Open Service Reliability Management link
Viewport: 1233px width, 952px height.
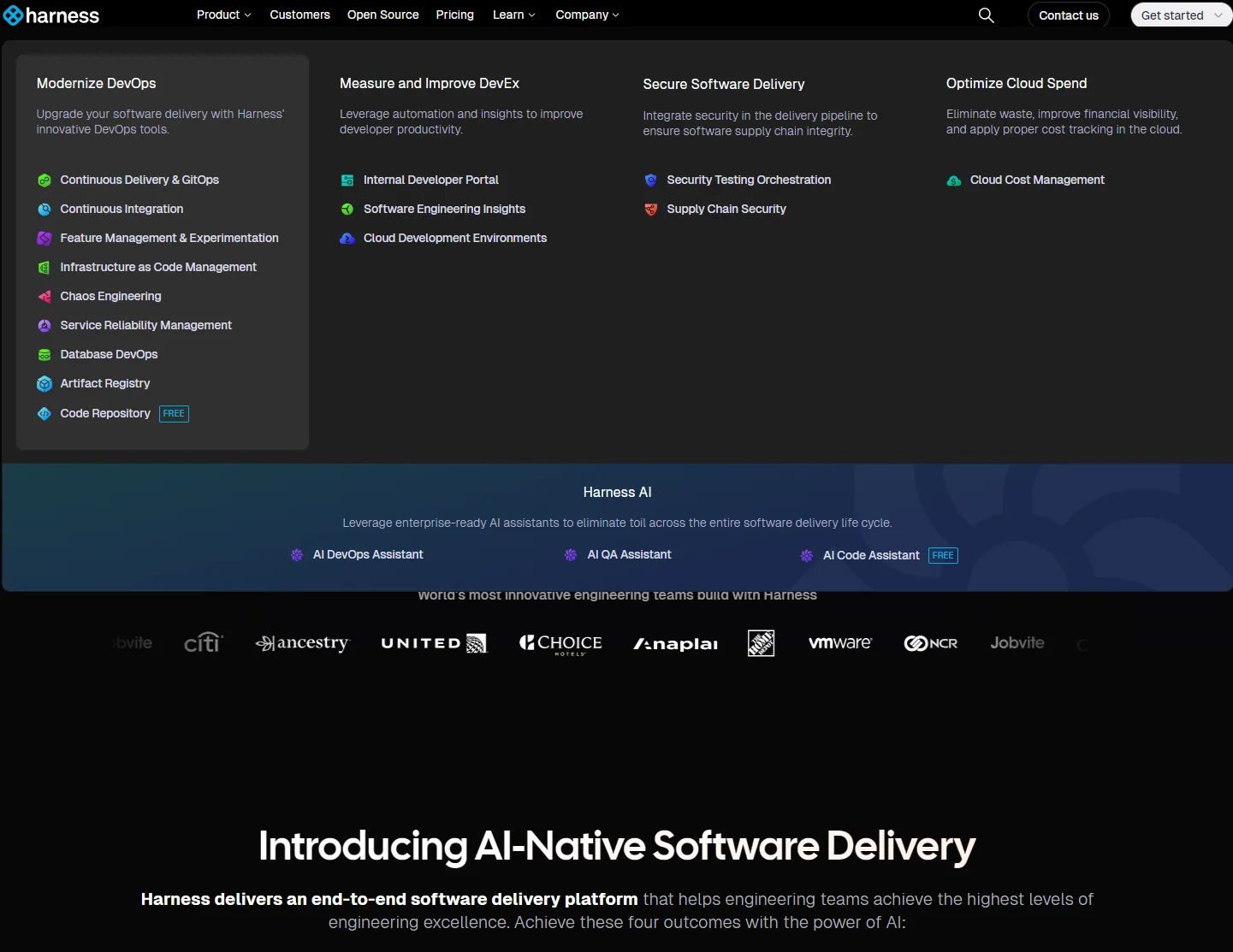coord(146,326)
